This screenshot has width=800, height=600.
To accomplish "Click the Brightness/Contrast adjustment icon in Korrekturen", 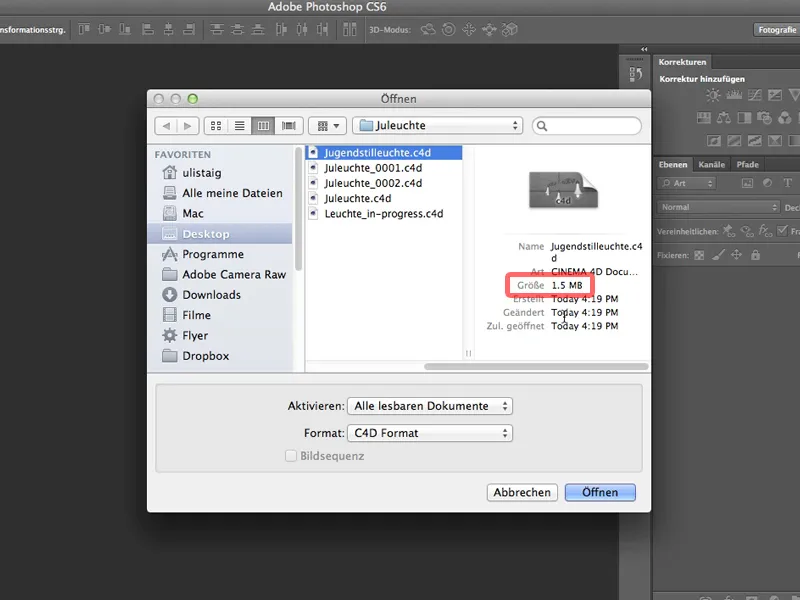I will tap(713, 95).
